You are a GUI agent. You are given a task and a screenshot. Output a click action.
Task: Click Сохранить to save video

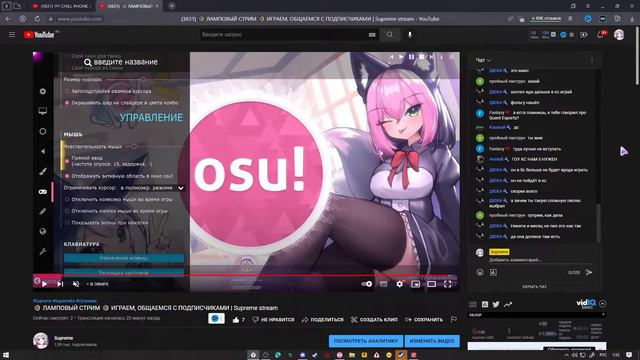[x=424, y=320]
